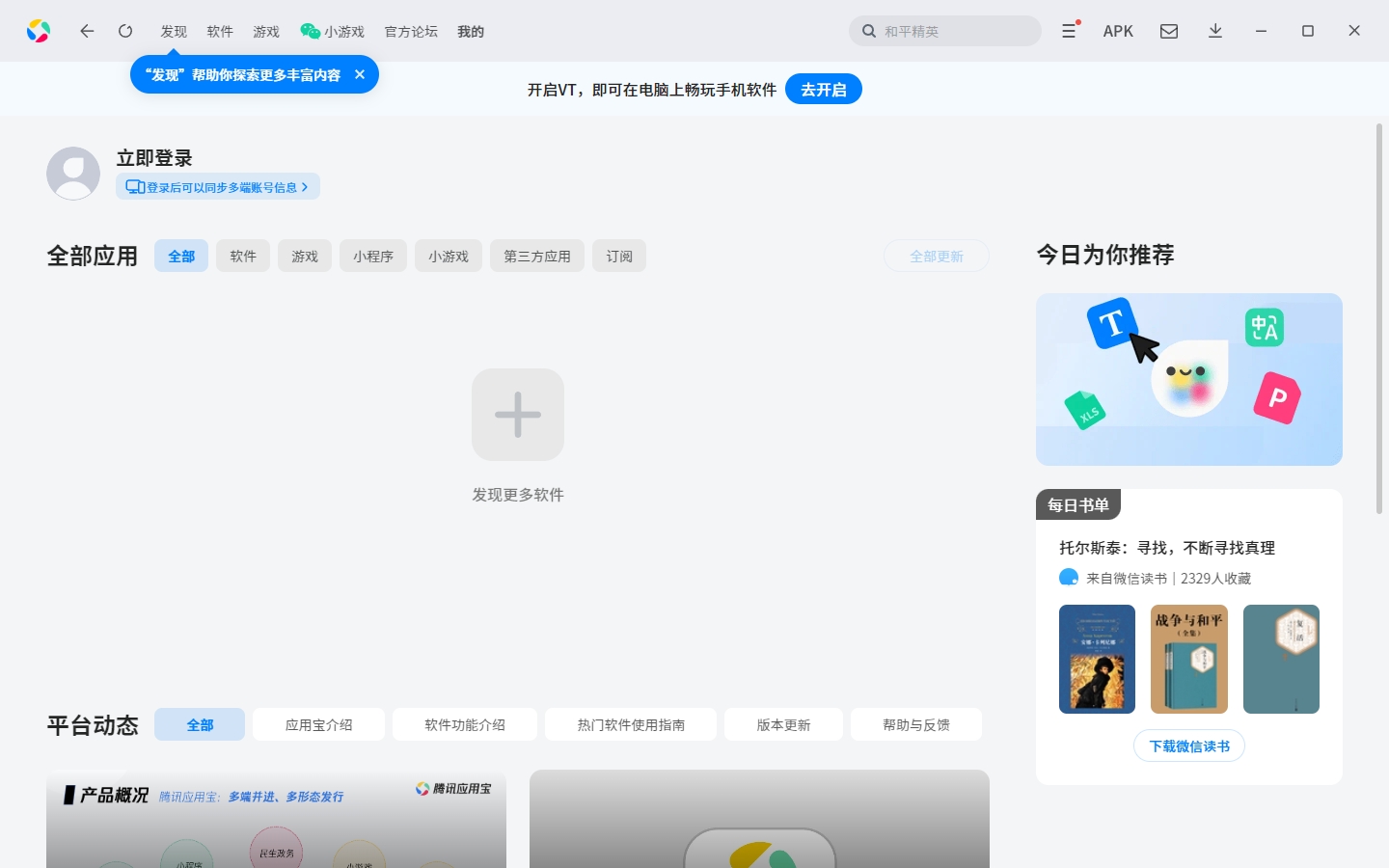Click the plus icon to discover software
The height and width of the screenshot is (868, 1389).
point(518,415)
